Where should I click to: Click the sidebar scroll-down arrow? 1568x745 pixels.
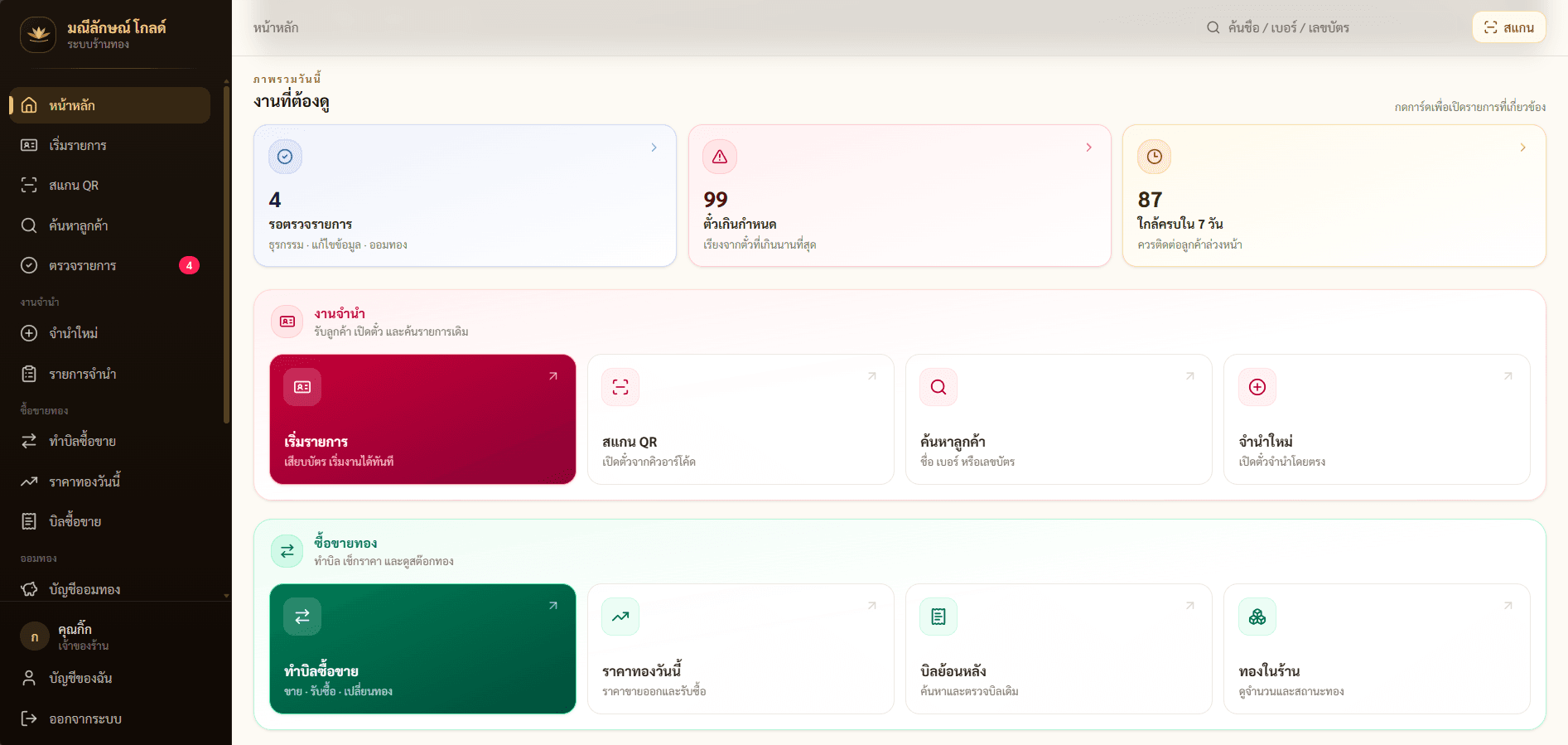pos(226,595)
